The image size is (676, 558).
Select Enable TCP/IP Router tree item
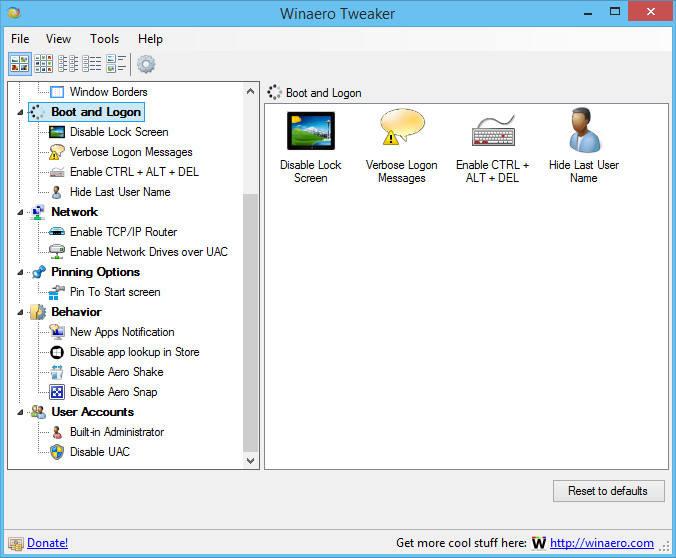pyautogui.click(x=123, y=232)
